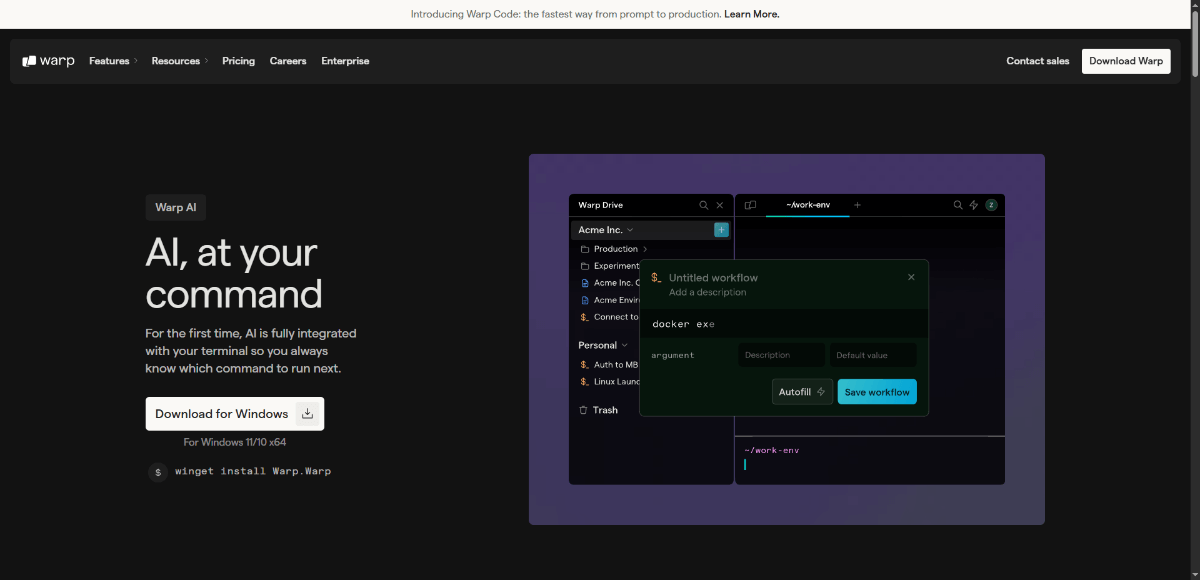Click the ~/work-env prompt text in terminal
The image size is (1200, 580).
coord(771,450)
